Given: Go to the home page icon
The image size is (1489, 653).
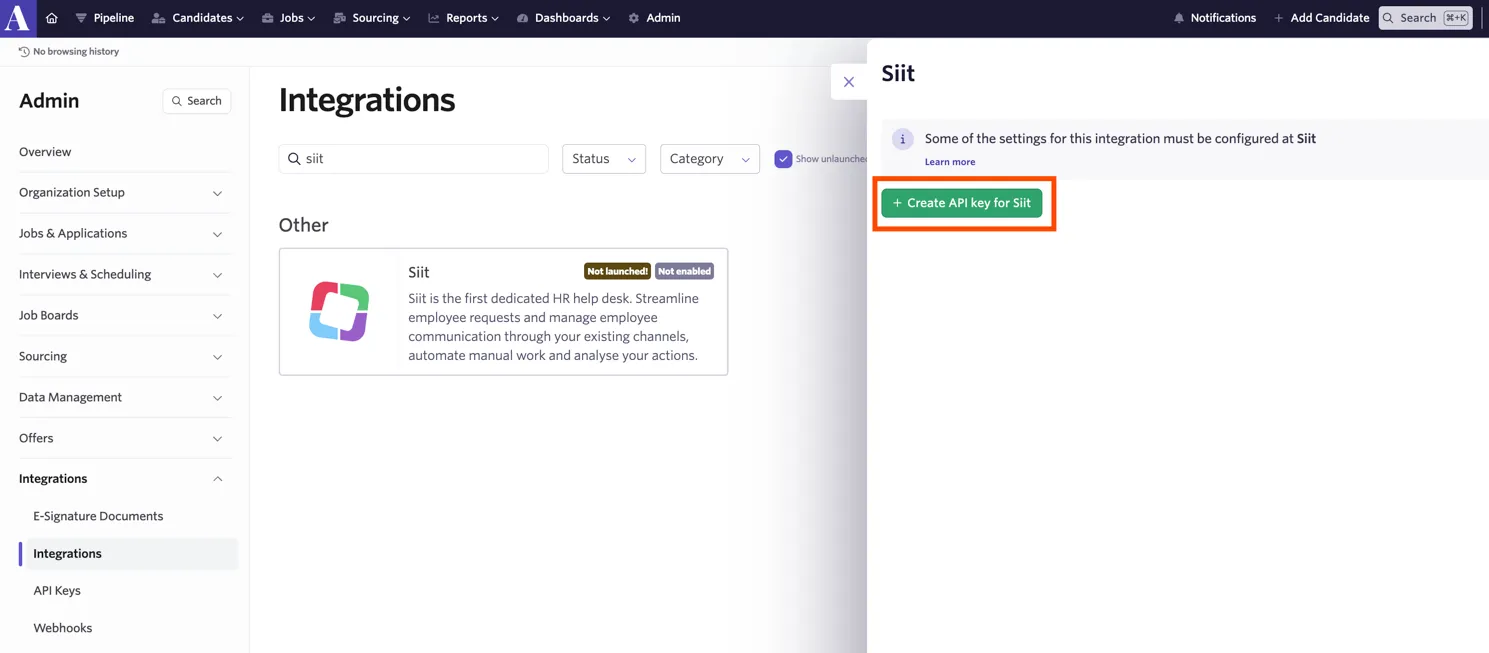Looking at the screenshot, I should 52,18.
